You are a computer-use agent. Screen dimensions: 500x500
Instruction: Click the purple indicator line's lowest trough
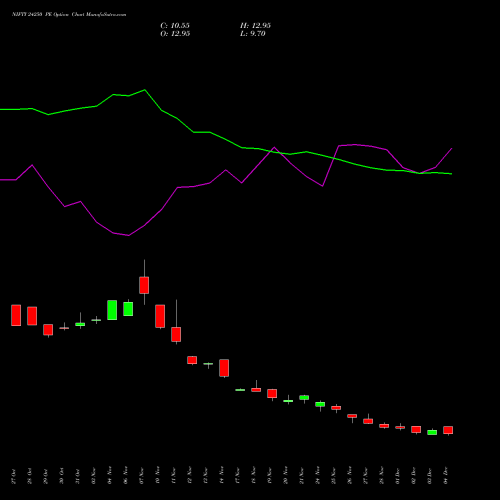[128, 235]
